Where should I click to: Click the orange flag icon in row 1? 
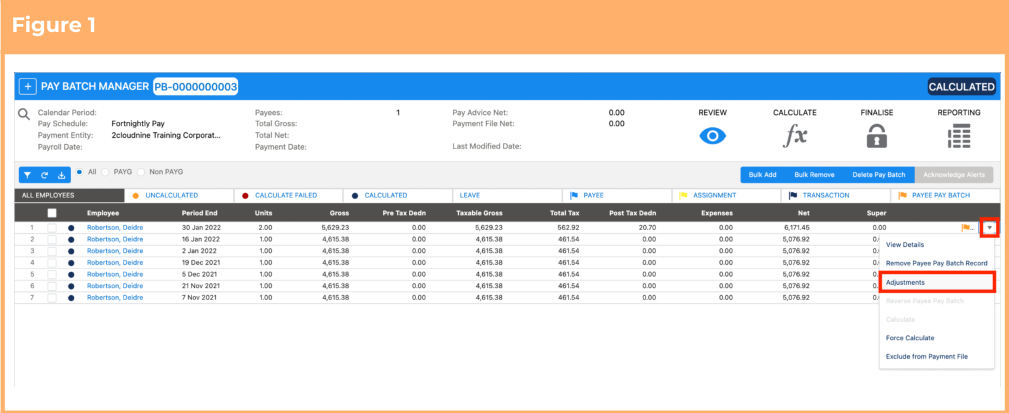tap(967, 228)
